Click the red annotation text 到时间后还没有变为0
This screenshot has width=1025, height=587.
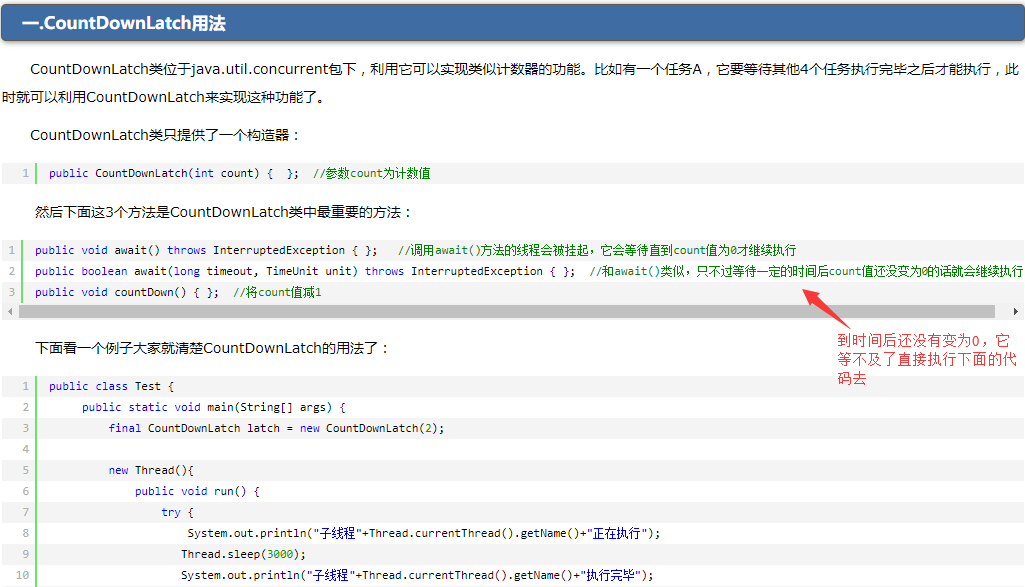926,360
